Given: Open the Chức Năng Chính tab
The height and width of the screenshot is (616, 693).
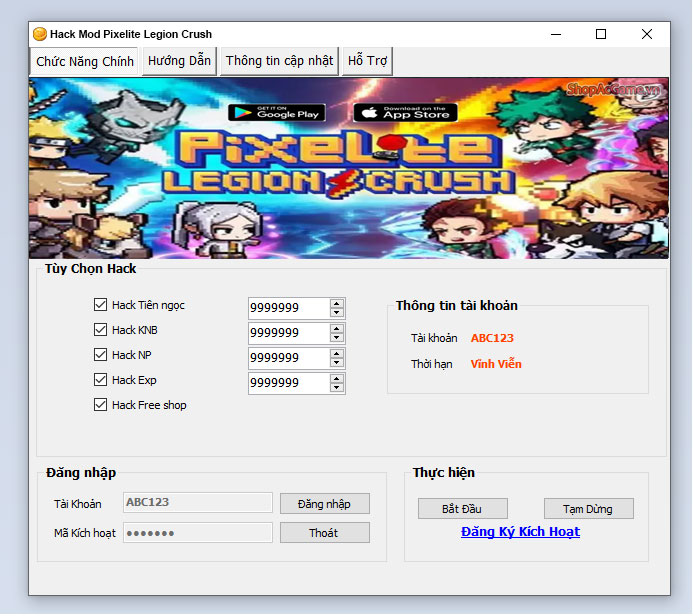Looking at the screenshot, I should tap(85, 61).
